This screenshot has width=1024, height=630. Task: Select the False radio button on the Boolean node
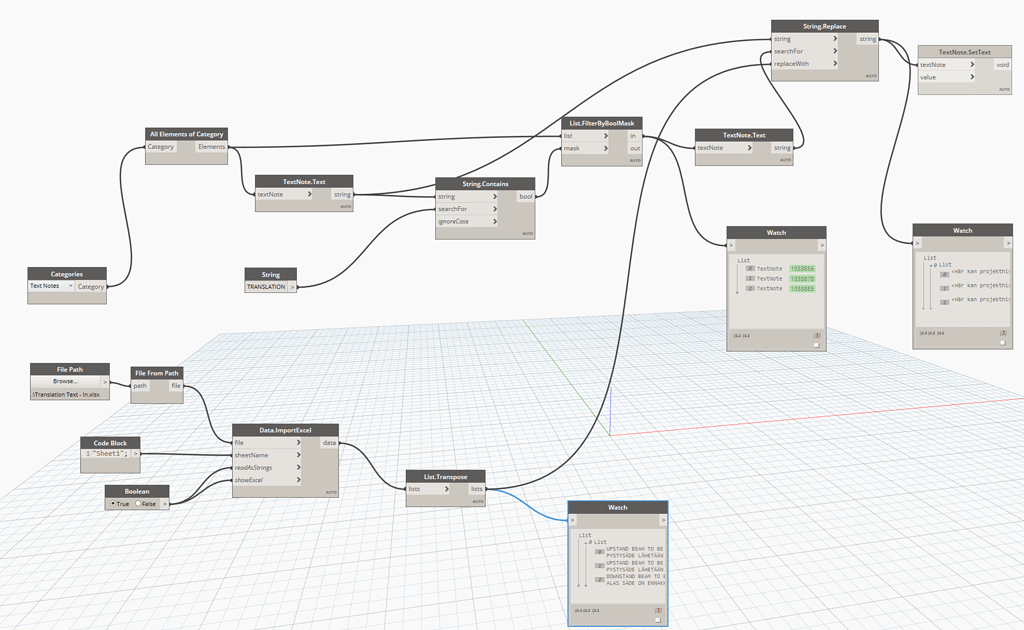tap(140, 503)
